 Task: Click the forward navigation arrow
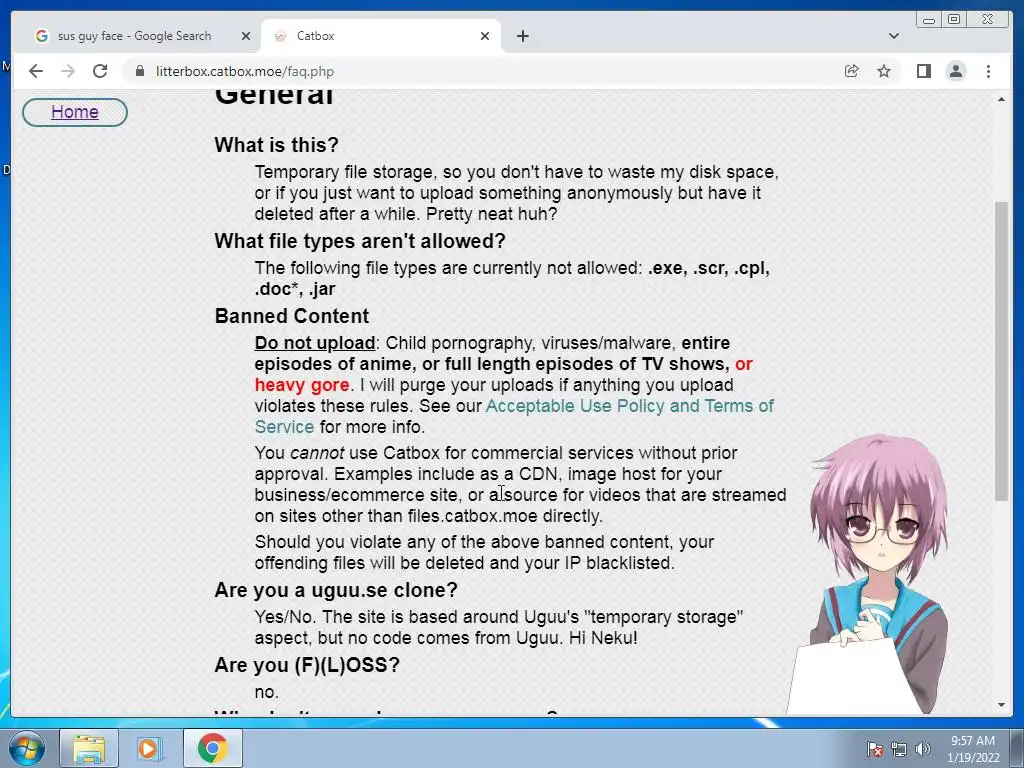pos(68,71)
